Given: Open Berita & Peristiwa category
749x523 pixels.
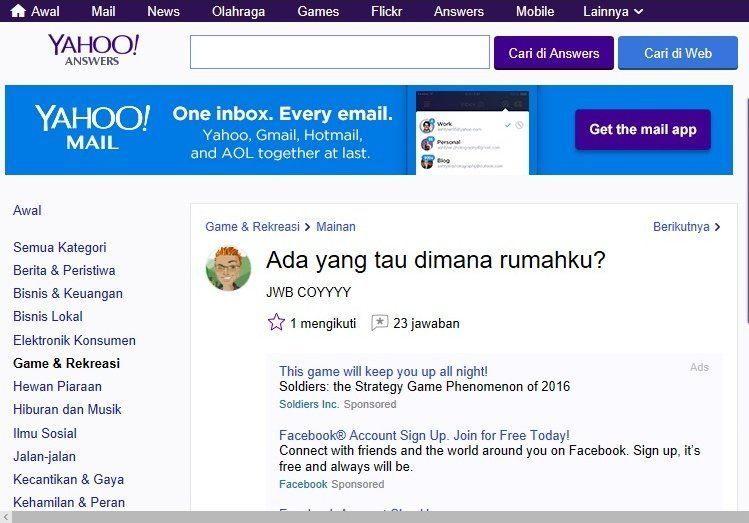Looking at the screenshot, I should pos(64,270).
